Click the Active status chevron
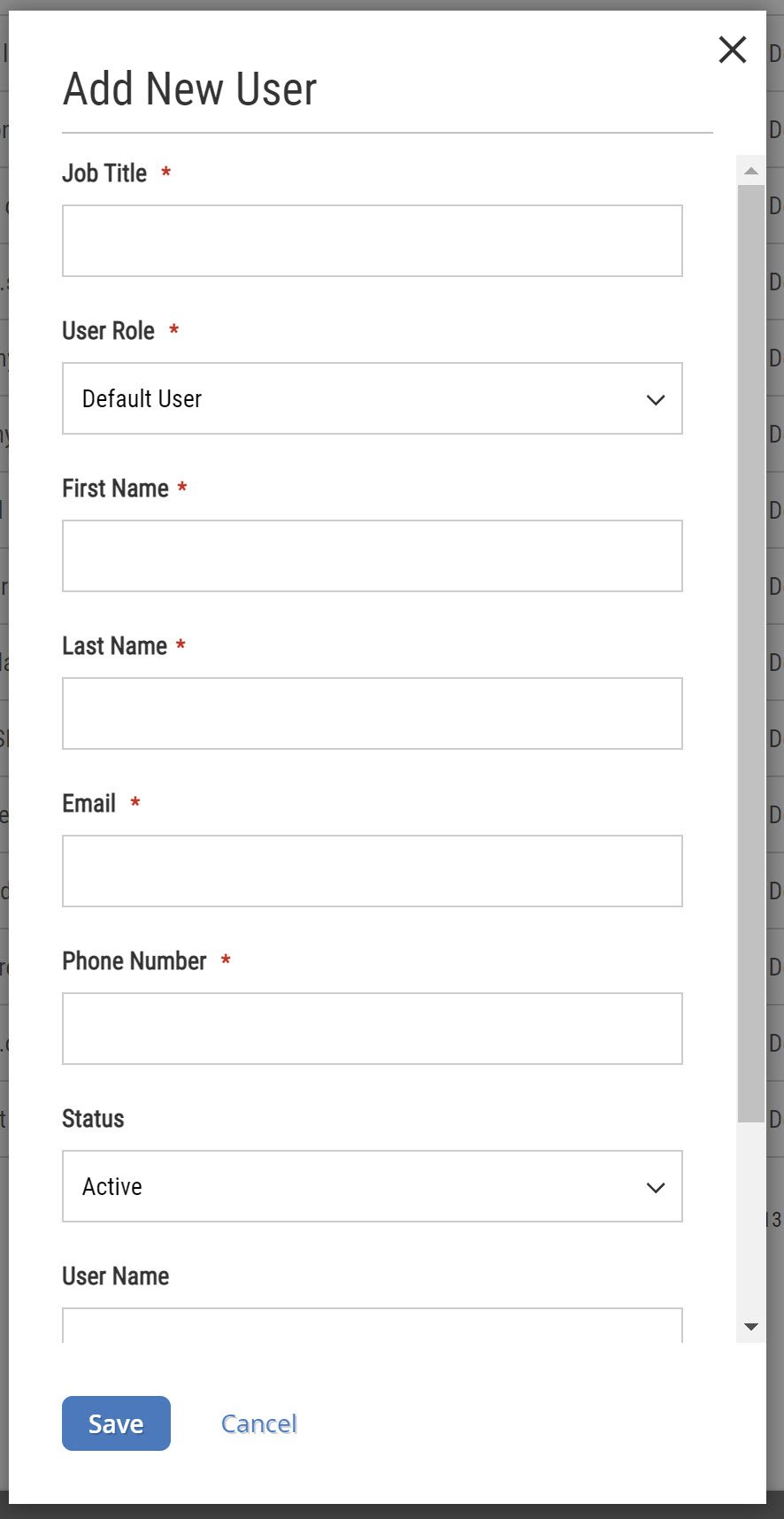Image resolution: width=784 pixels, height=1519 pixels. [656, 1187]
